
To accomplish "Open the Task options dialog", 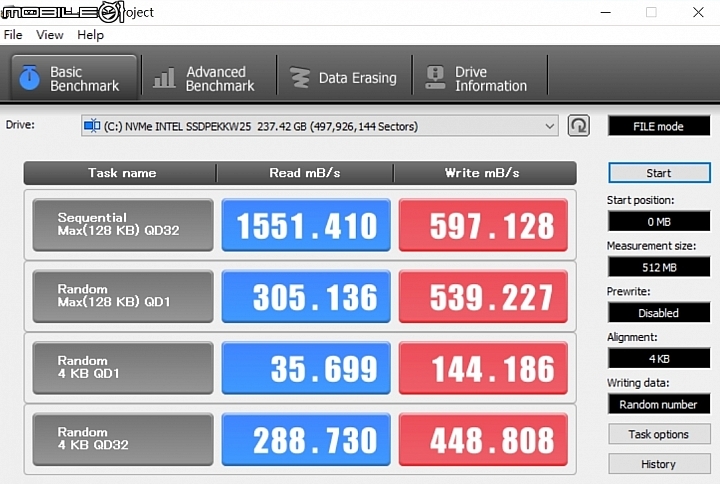I will click(659, 434).
